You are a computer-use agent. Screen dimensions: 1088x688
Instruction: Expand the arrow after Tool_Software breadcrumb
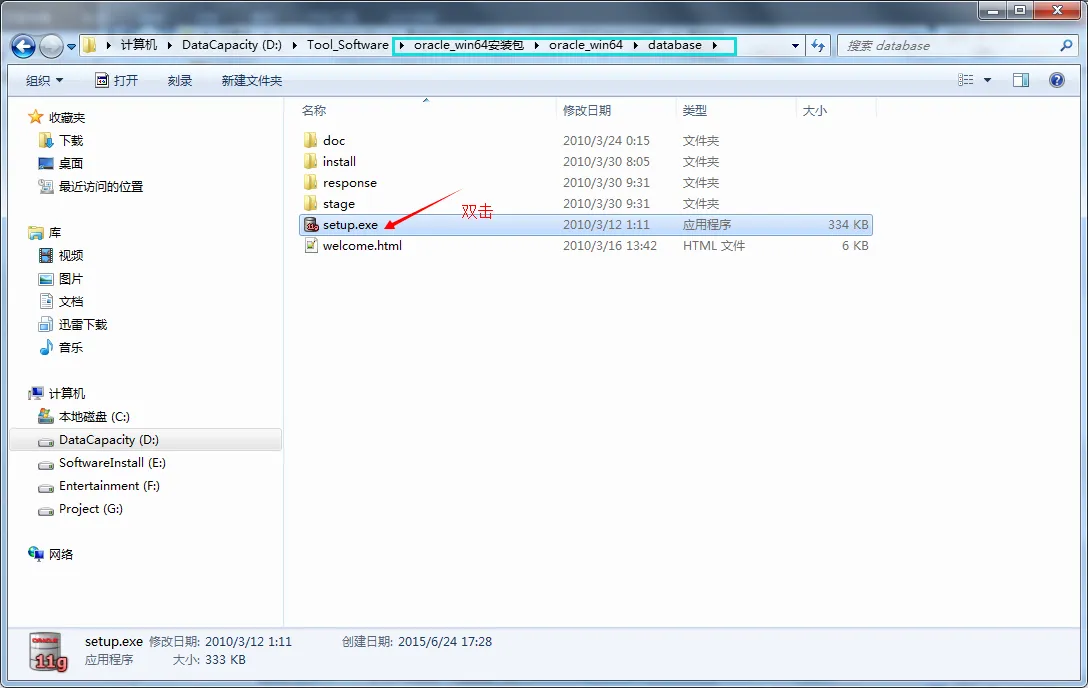[x=401, y=46]
